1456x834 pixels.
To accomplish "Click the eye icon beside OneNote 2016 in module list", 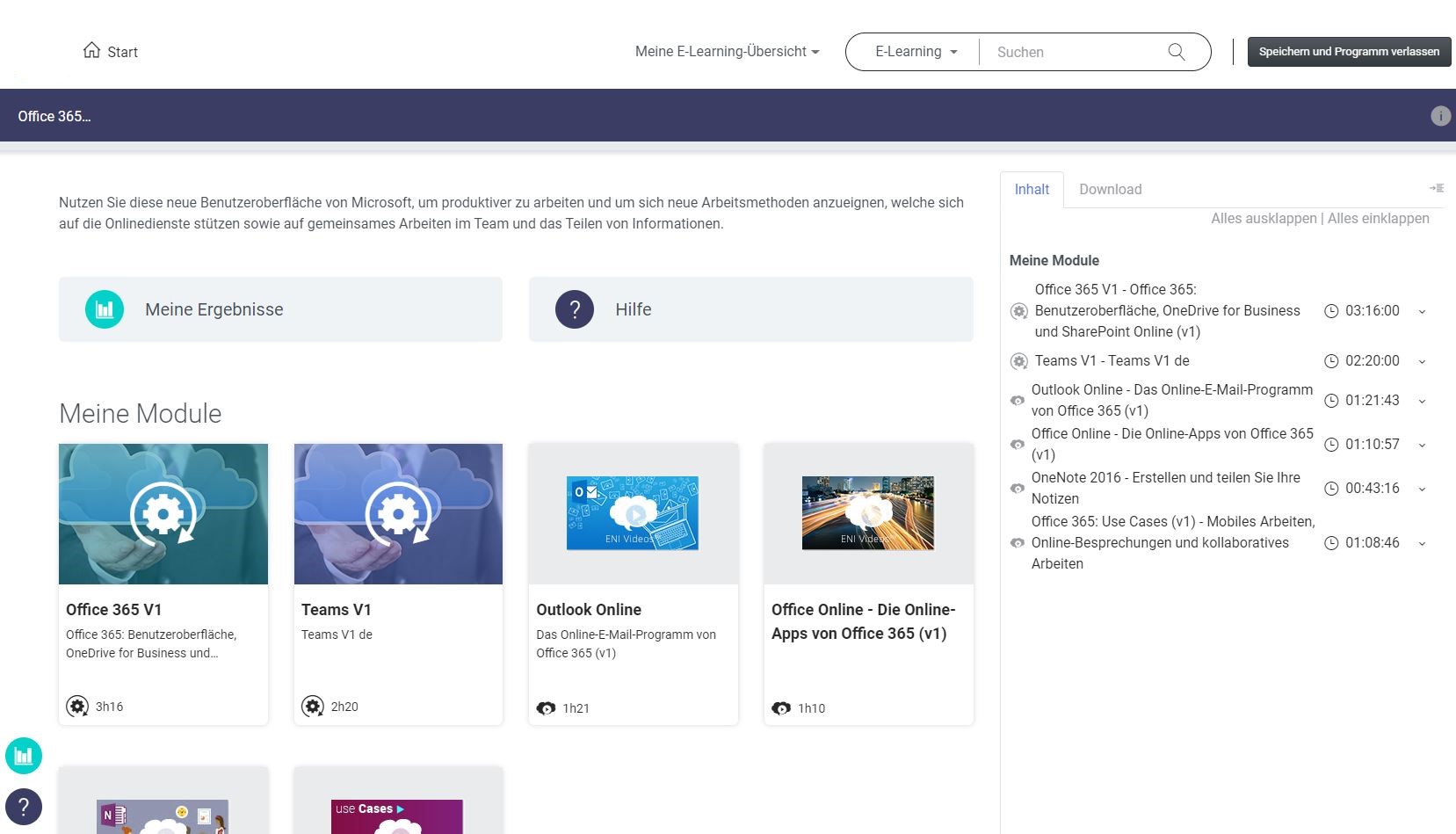I will [x=1018, y=489].
